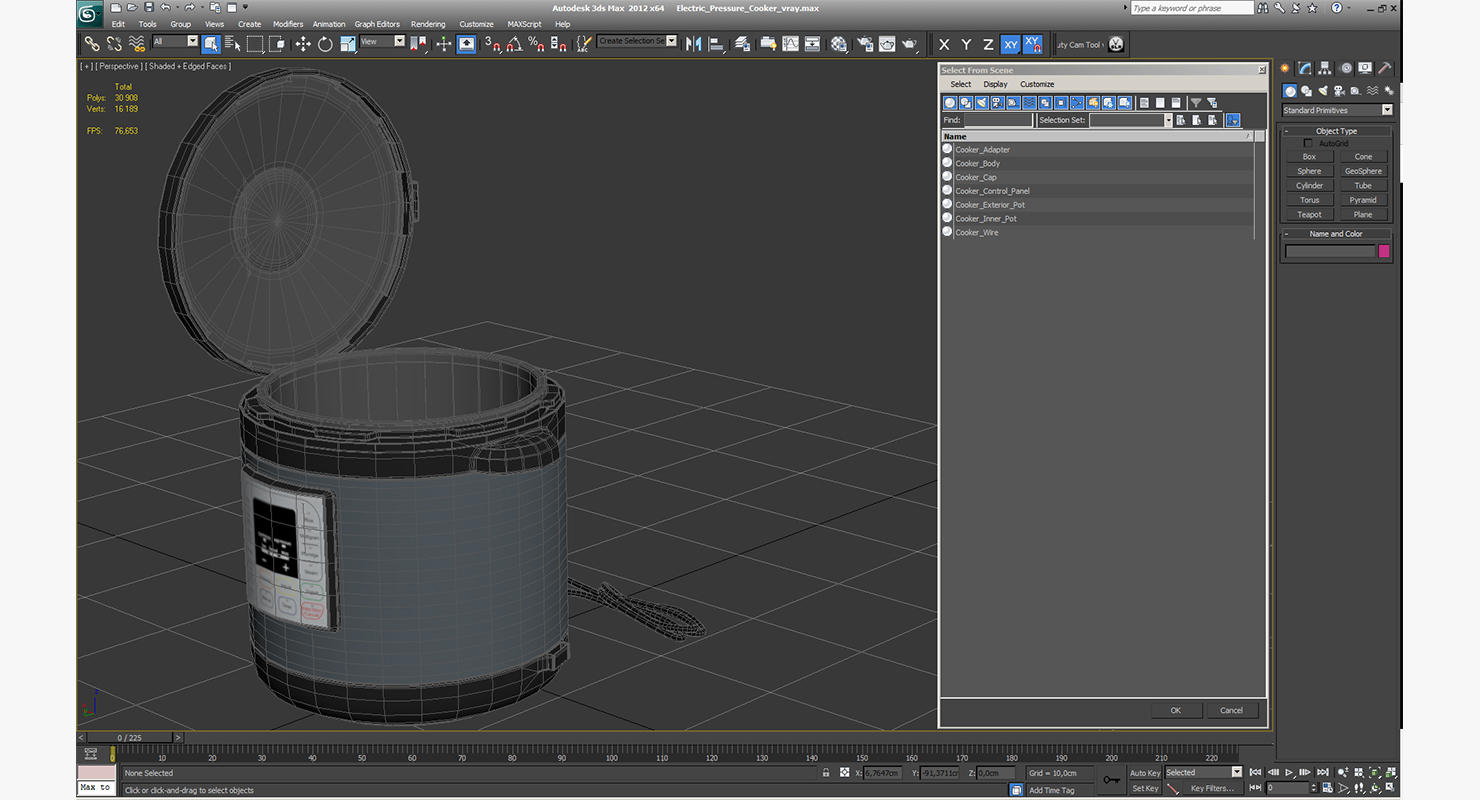This screenshot has width=1480, height=800.
Task: Toggle the 3D Snaps tool
Action: coord(492,44)
